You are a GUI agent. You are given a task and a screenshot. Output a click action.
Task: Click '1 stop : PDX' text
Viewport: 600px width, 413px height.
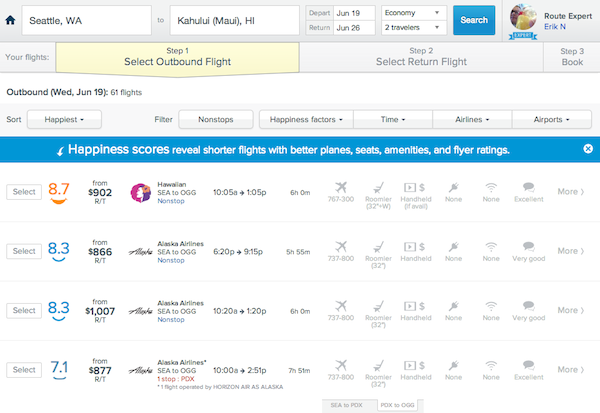[x=176, y=379]
